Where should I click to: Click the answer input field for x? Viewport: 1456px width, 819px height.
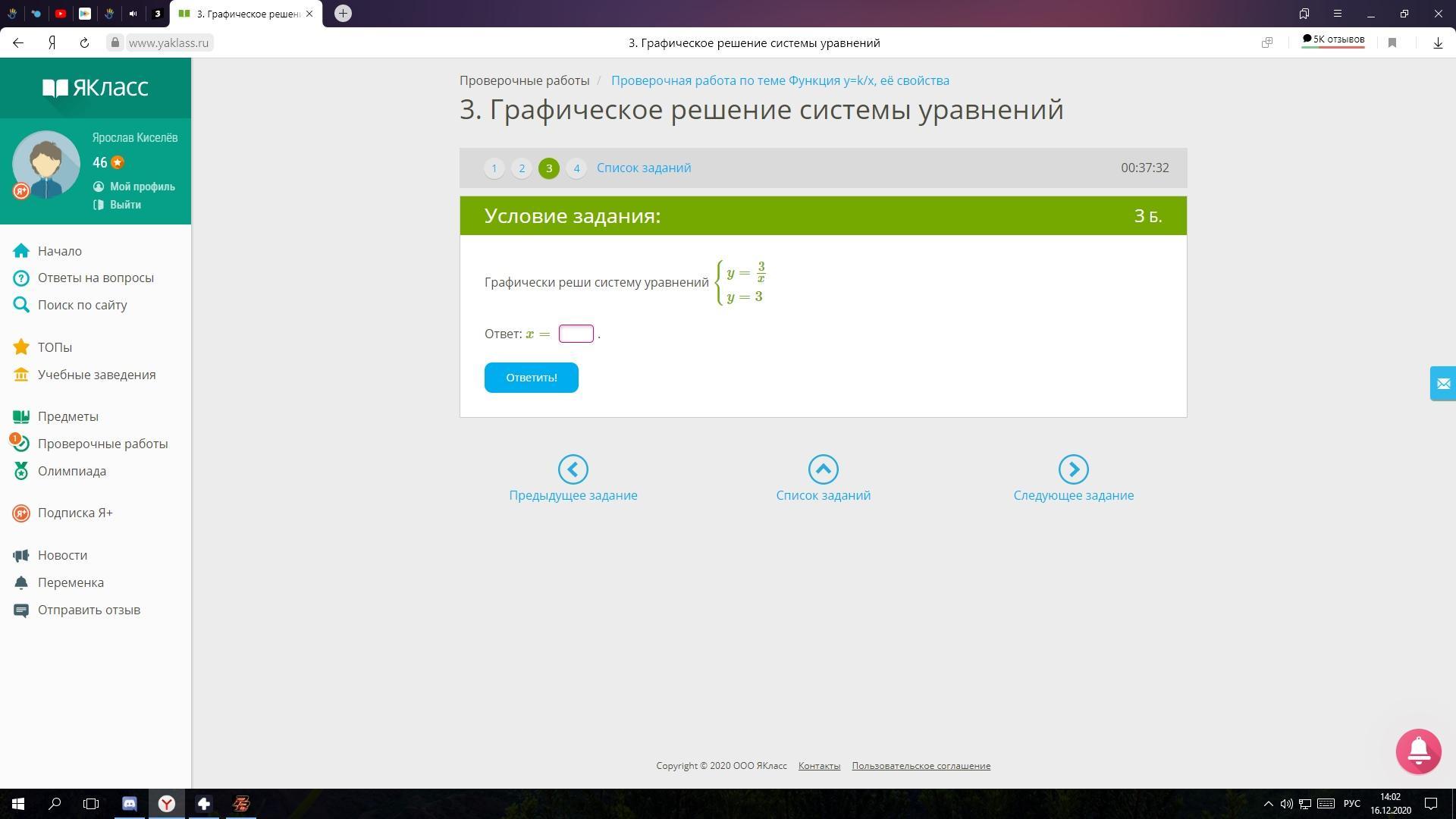click(x=576, y=334)
